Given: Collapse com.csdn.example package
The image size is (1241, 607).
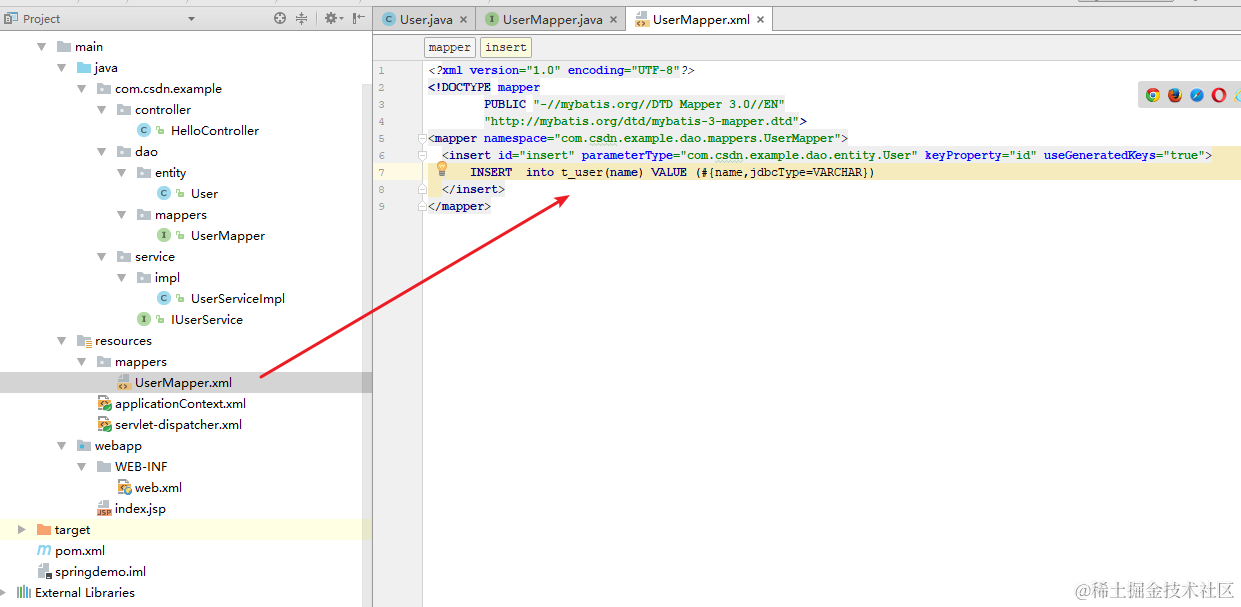Looking at the screenshot, I should click(82, 88).
